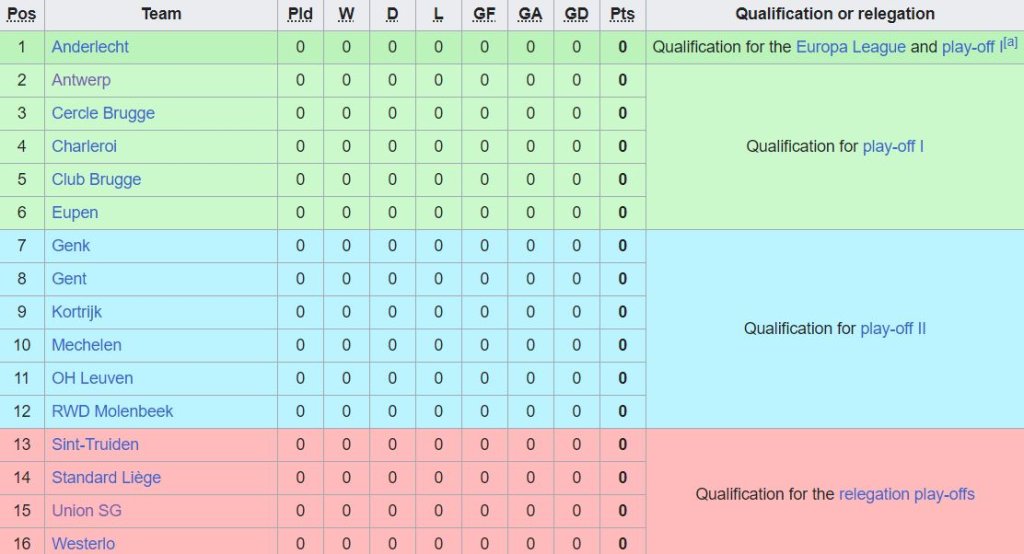
Task: Open the Gent team page
Action: point(69,279)
